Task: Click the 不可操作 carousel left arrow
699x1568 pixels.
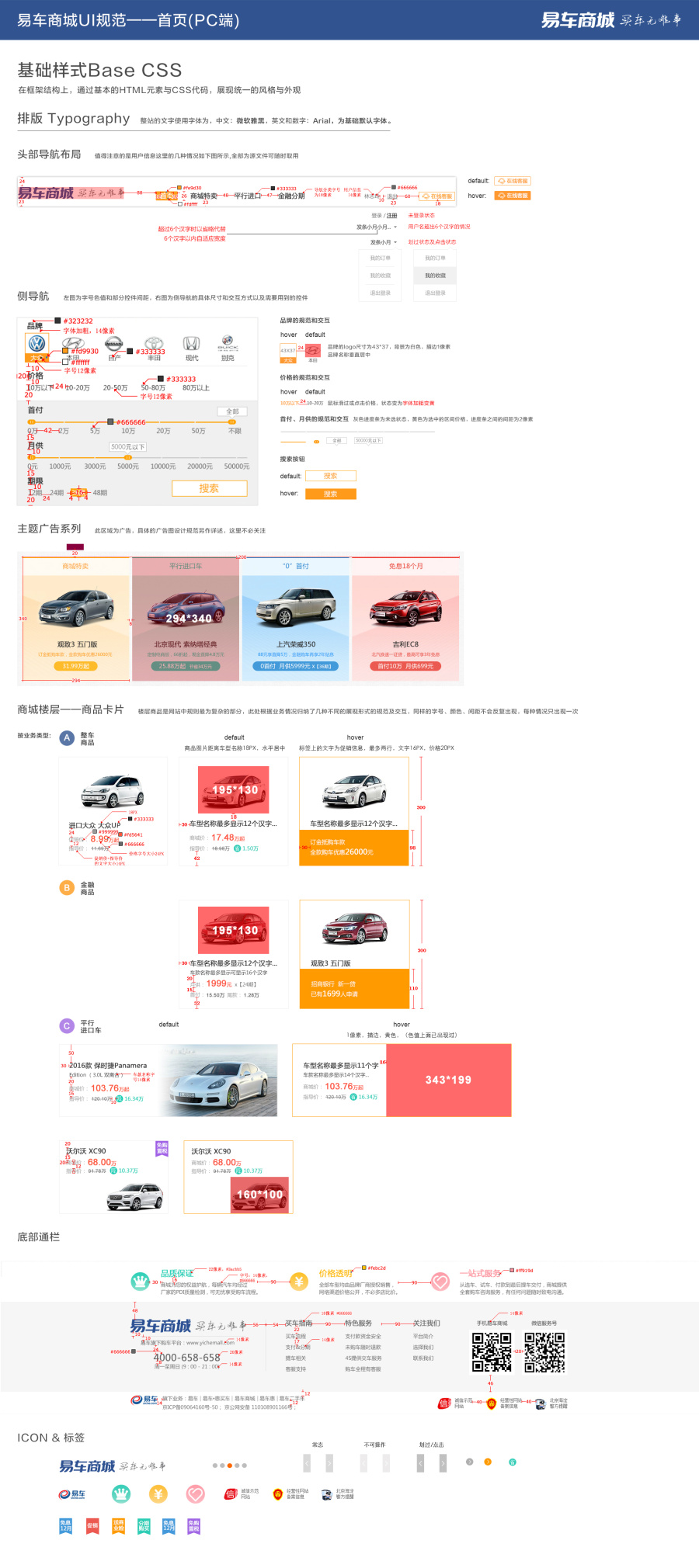Action: [363, 1462]
